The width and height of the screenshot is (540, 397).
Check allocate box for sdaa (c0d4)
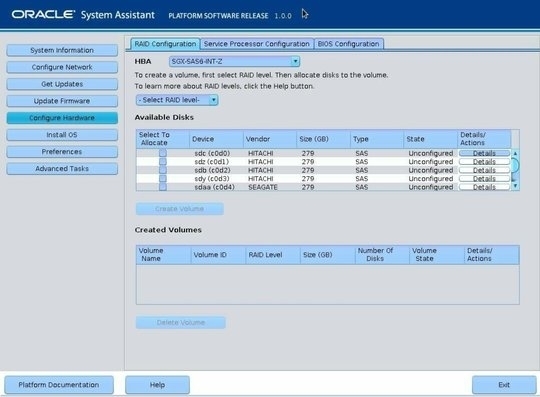[x=163, y=187]
